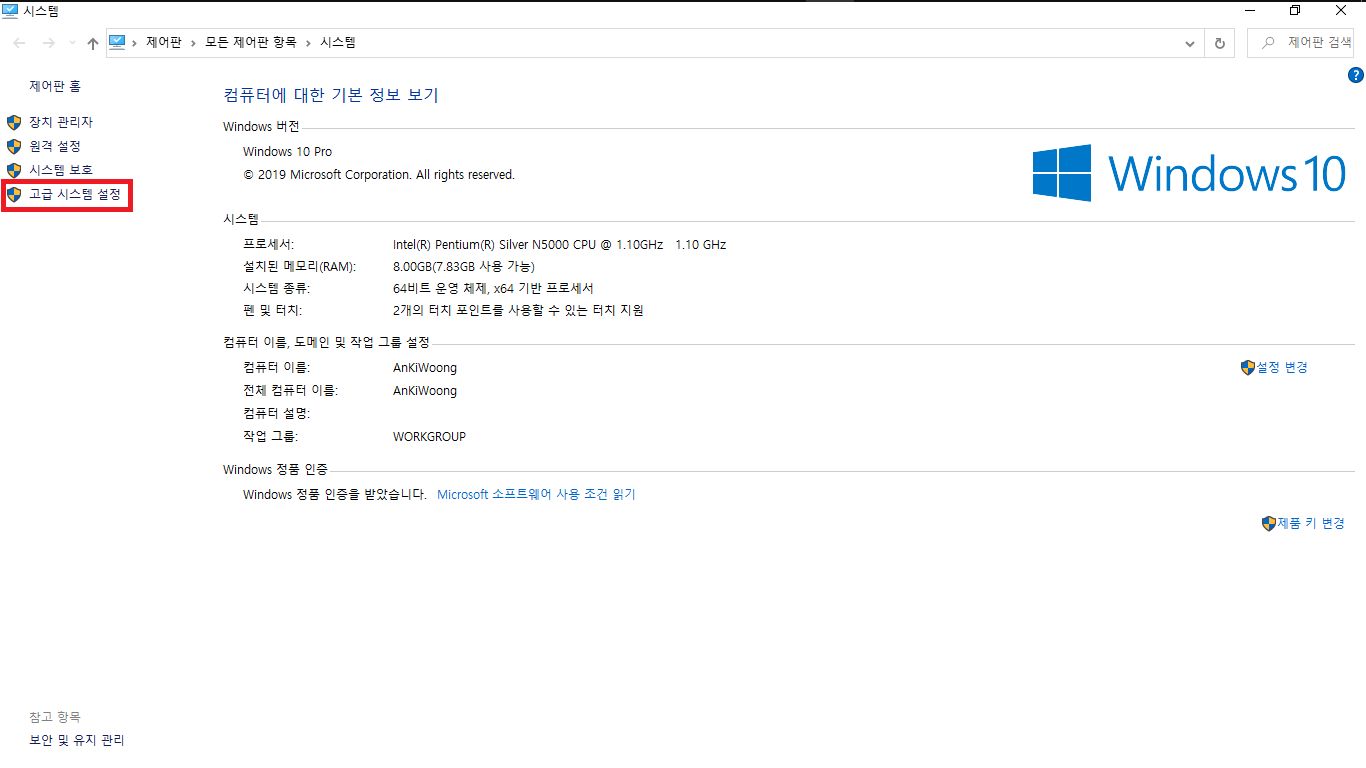The height and width of the screenshot is (768, 1366).
Task: Click the 8.00GB installed memory value
Action: (464, 266)
